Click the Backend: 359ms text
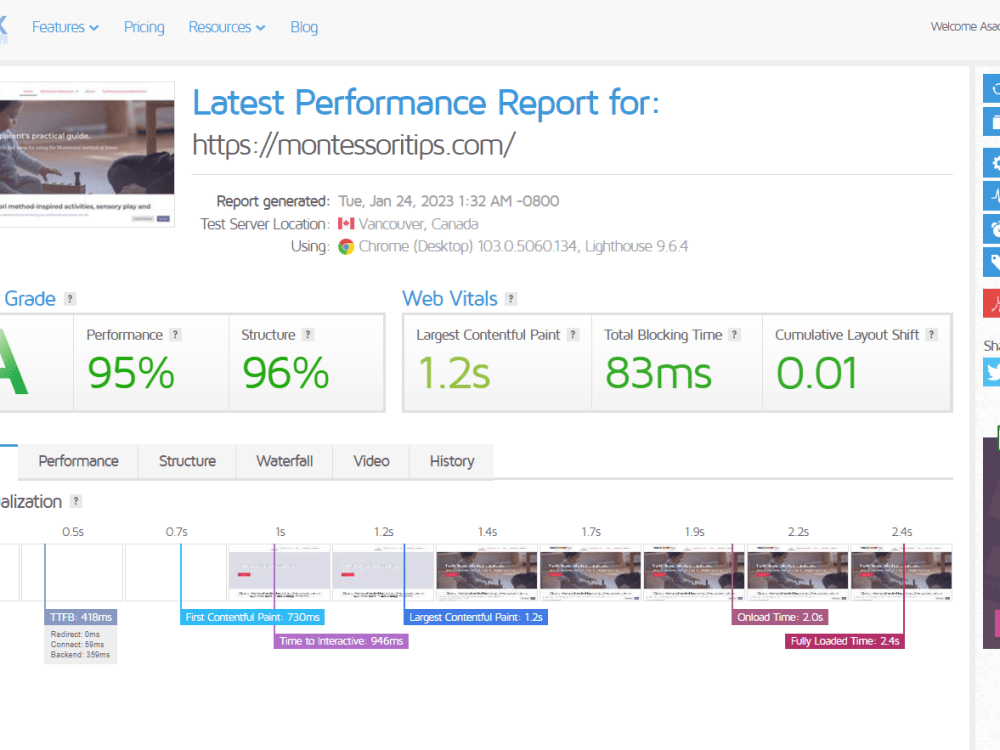 80,655
